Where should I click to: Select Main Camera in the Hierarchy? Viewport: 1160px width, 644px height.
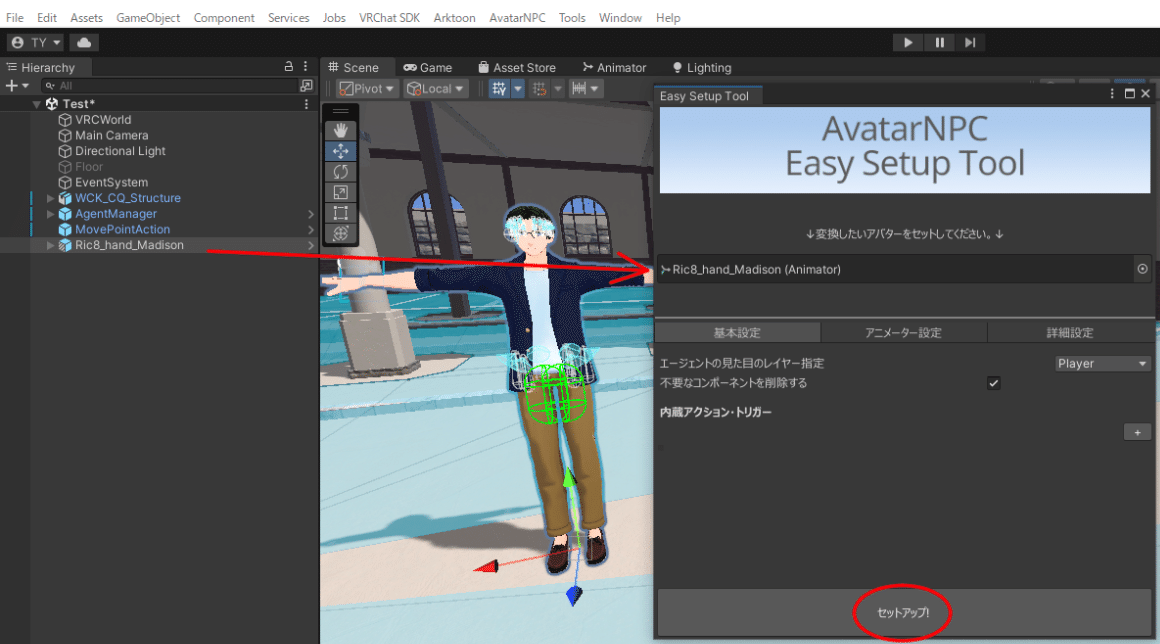coord(111,135)
